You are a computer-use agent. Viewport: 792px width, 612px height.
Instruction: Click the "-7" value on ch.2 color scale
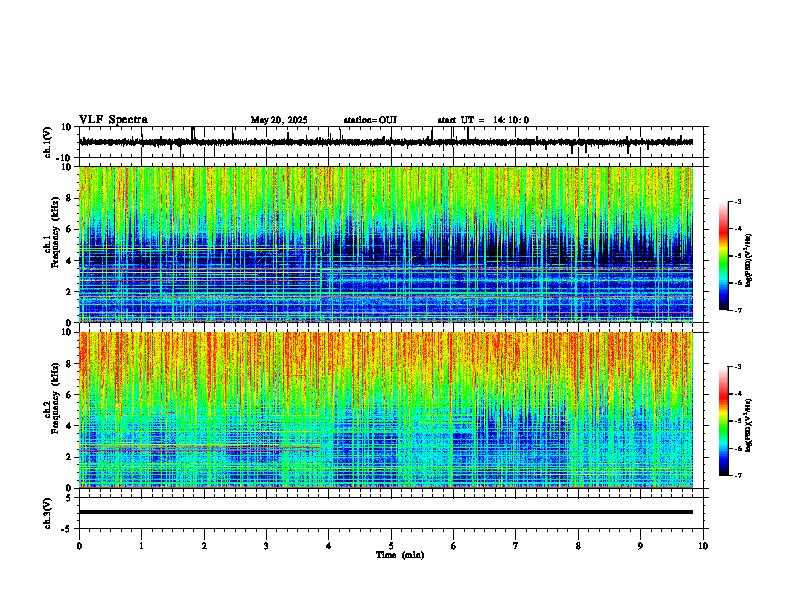738,475
